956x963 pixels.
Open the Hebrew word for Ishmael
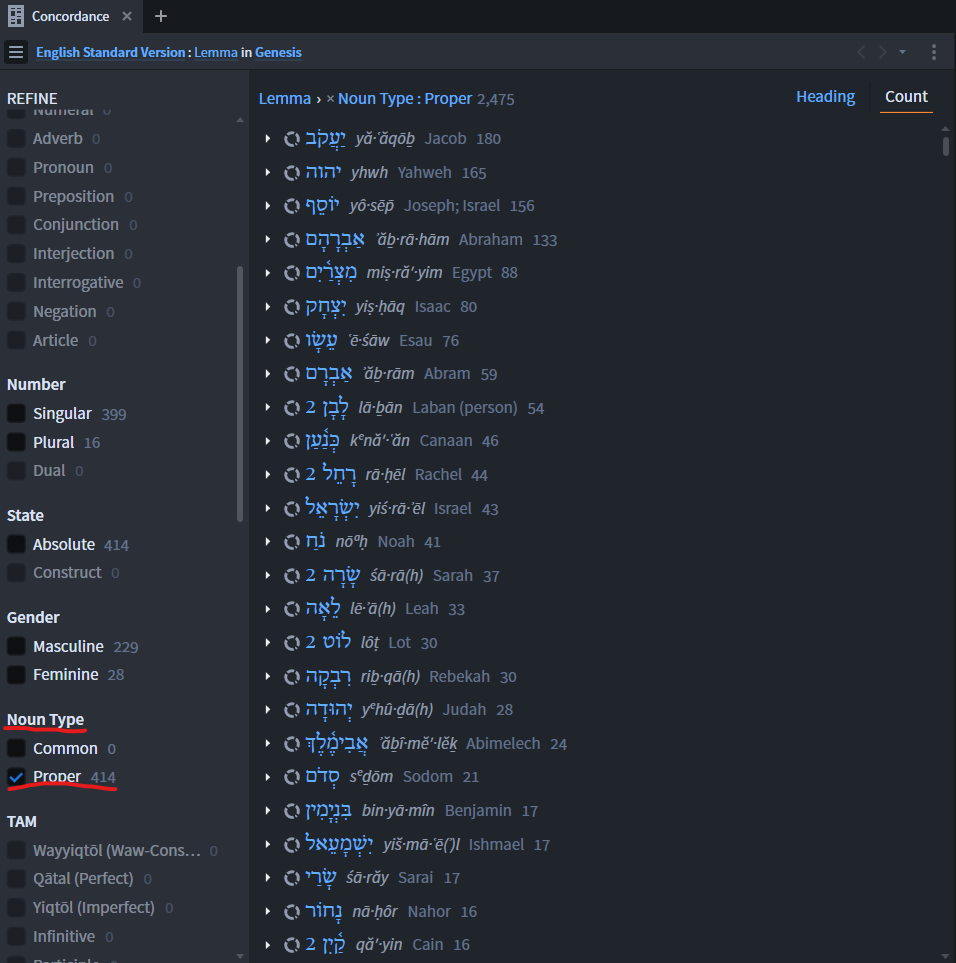339,844
